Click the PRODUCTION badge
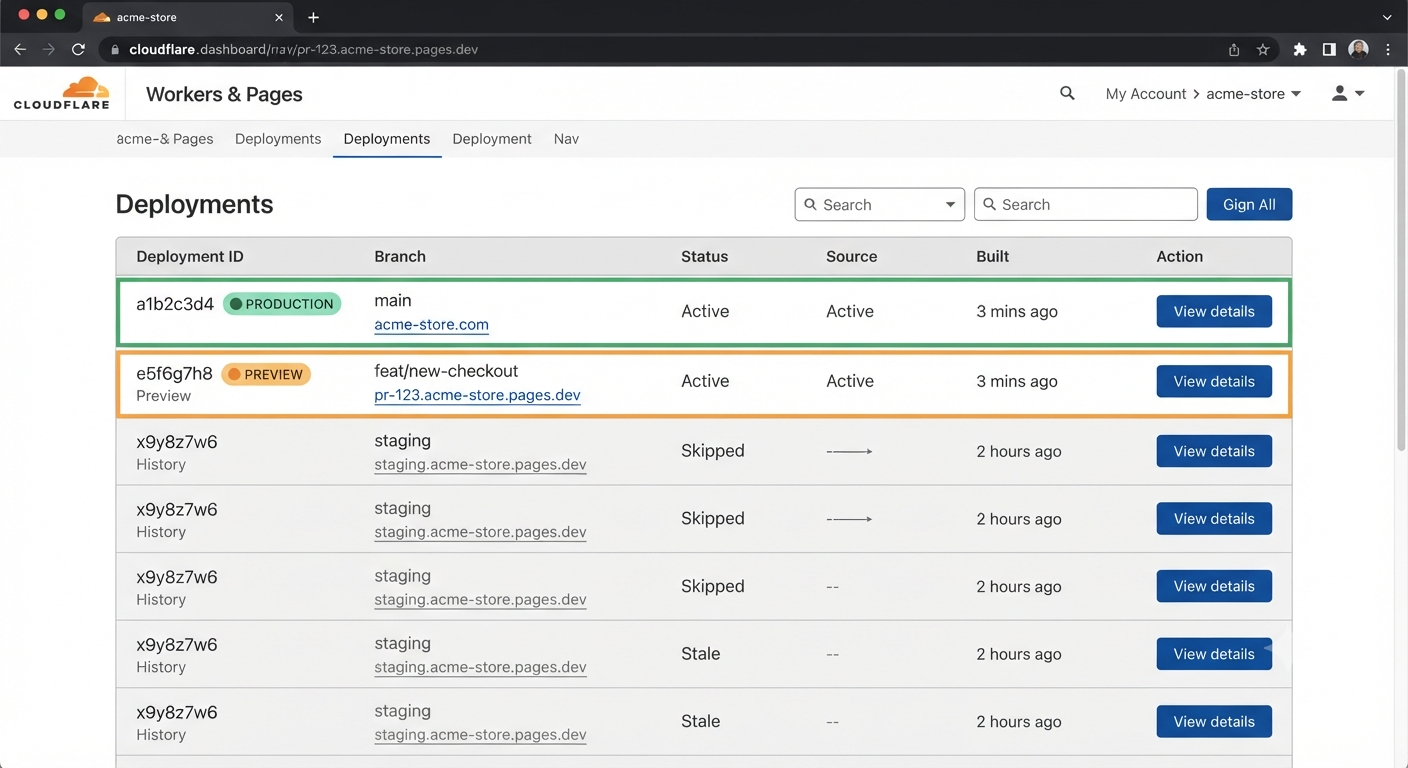Viewport: 1408px width, 768px height. coord(282,304)
